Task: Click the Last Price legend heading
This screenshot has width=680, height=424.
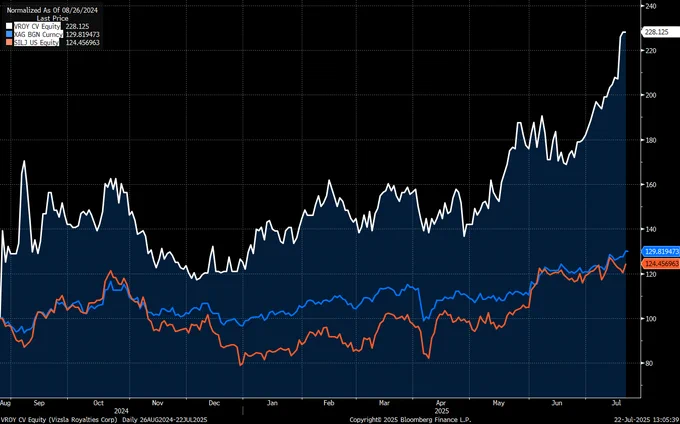Action: pyautogui.click(x=52, y=18)
